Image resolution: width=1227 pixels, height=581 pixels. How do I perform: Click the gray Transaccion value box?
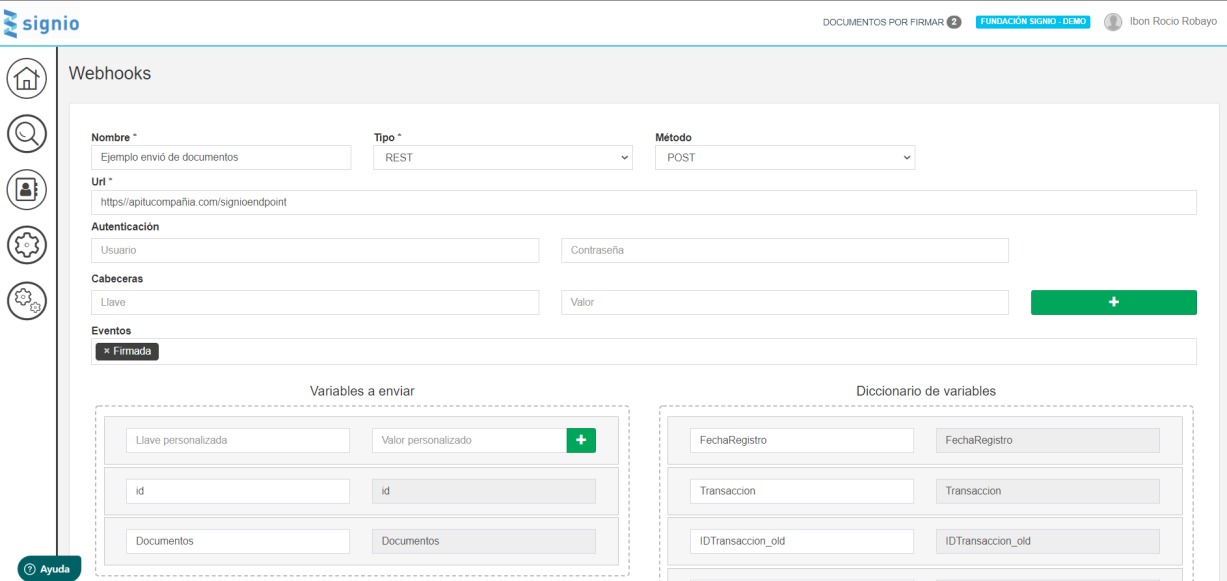(1048, 491)
